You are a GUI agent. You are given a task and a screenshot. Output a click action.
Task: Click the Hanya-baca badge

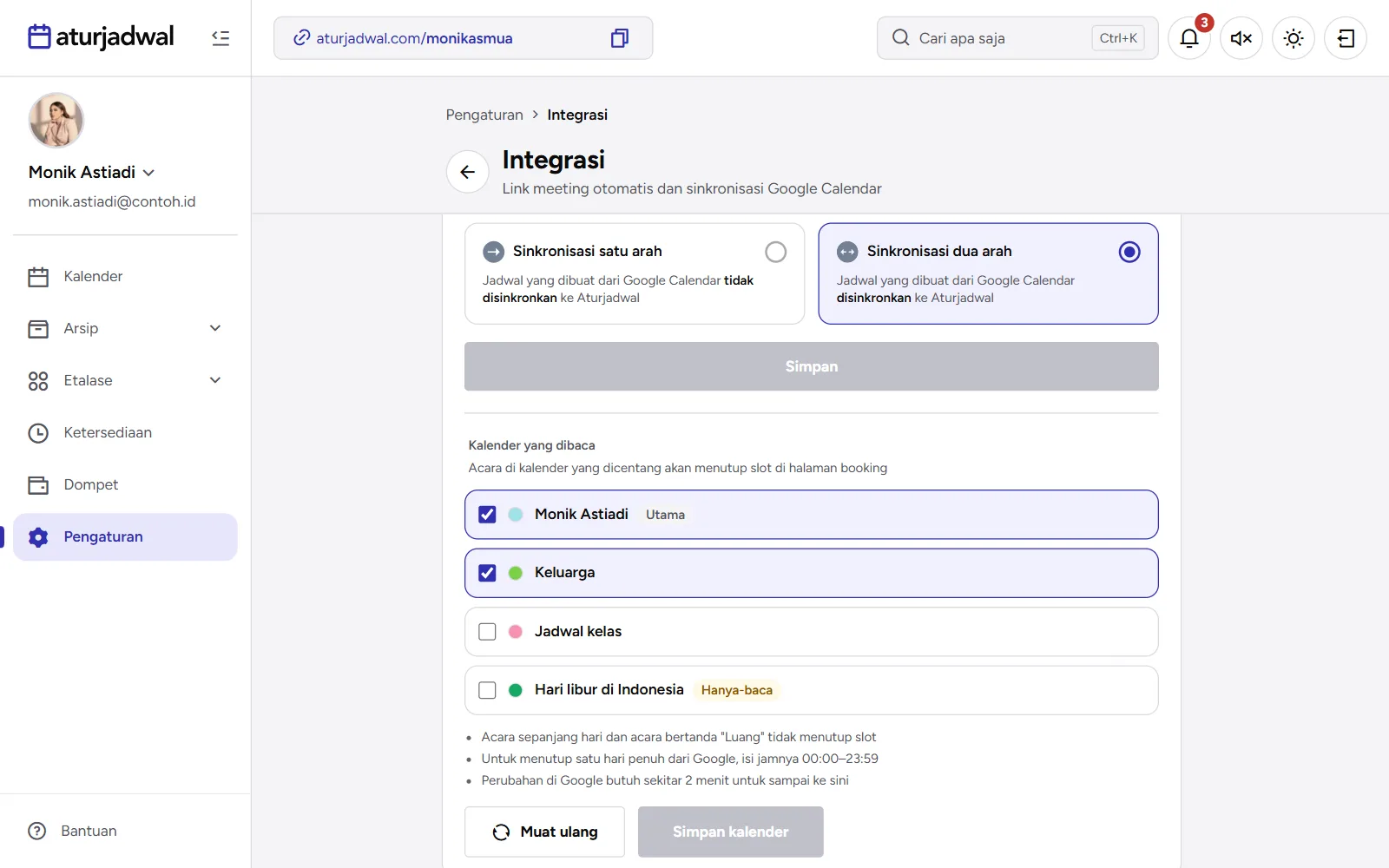tap(737, 690)
